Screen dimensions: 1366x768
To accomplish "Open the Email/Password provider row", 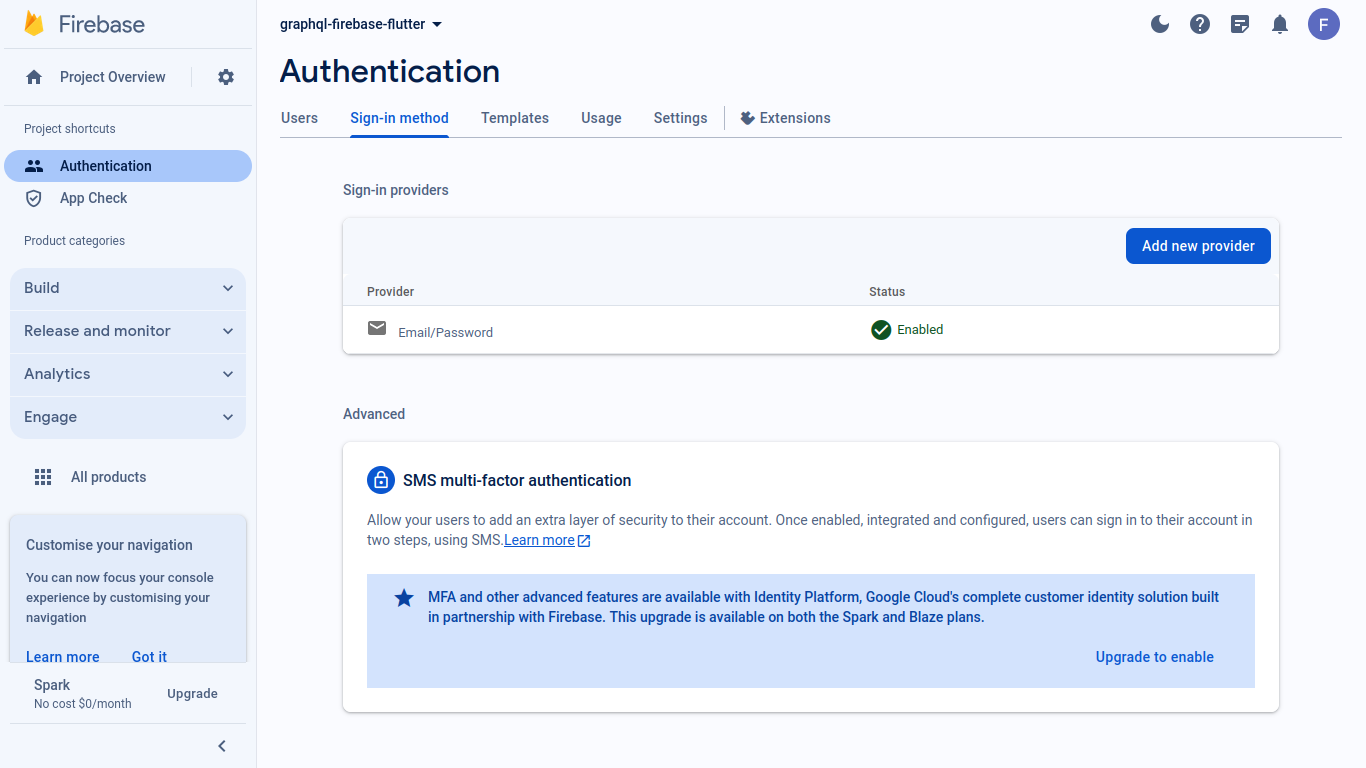I will click(x=811, y=330).
